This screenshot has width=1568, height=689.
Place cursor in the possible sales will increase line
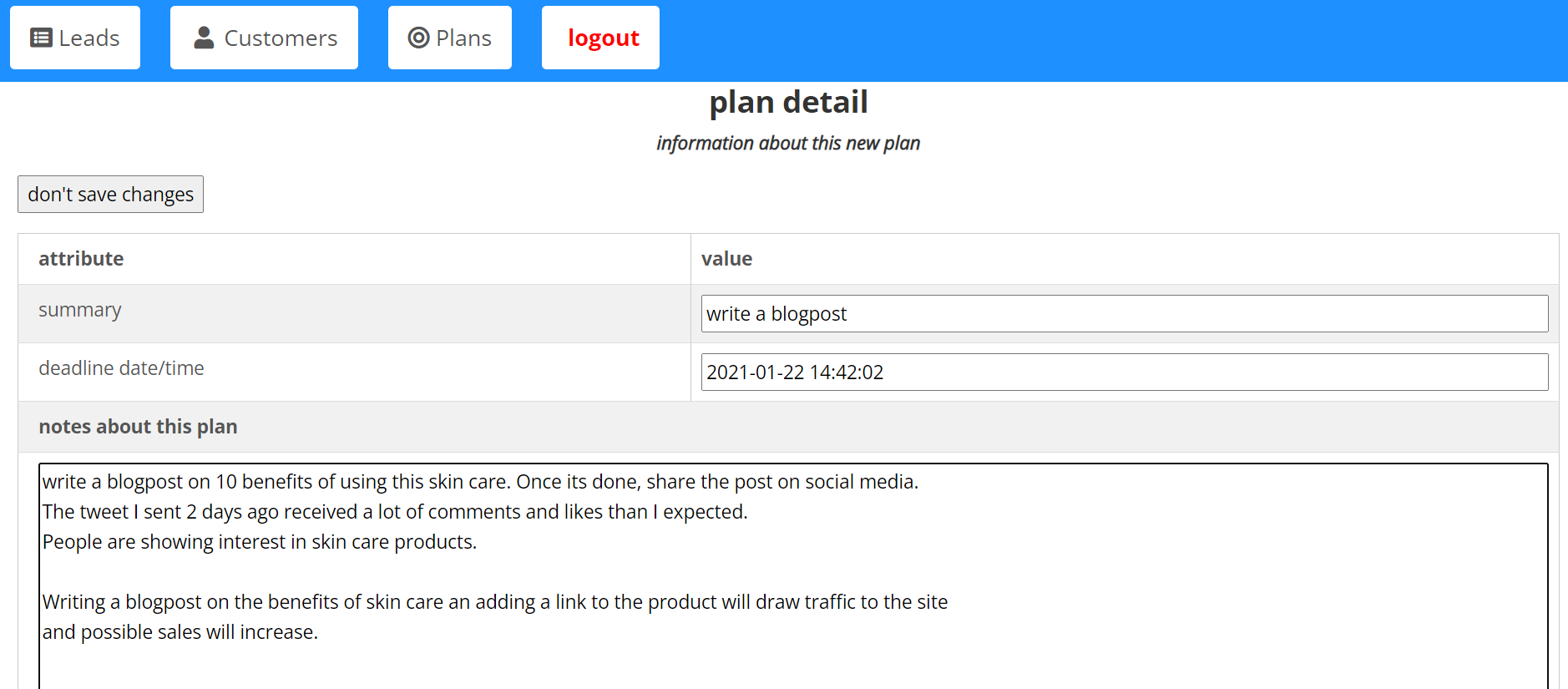(180, 632)
